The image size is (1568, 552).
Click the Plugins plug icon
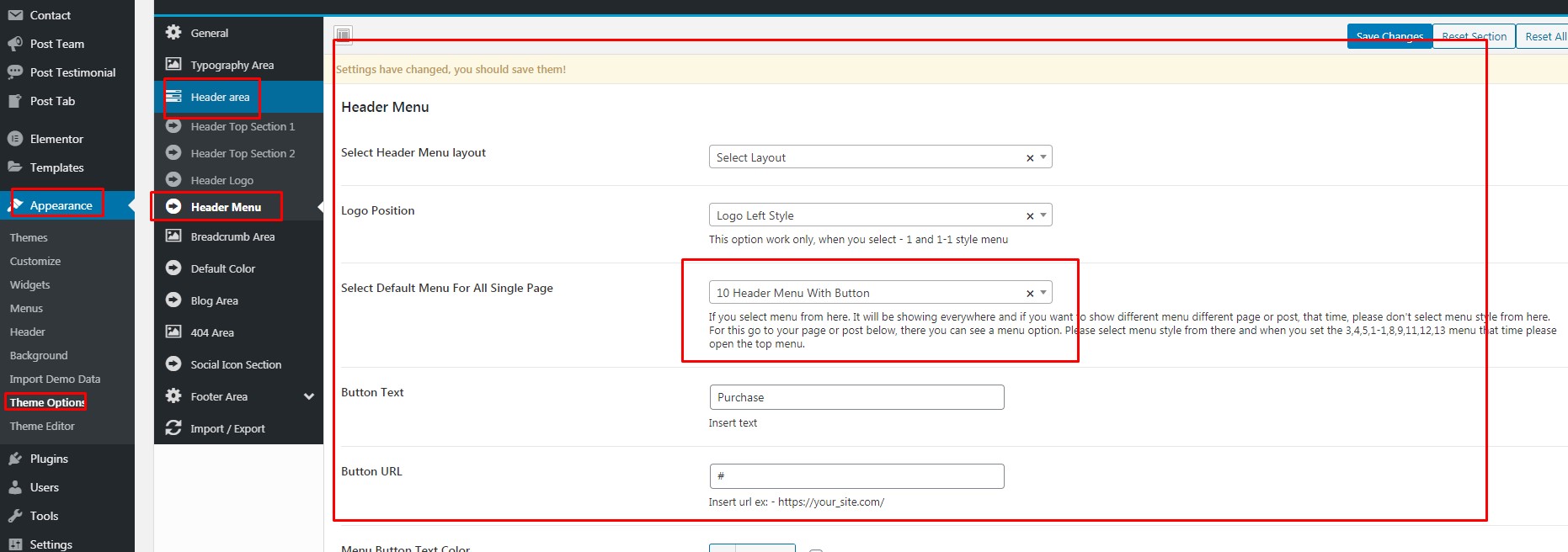15,459
